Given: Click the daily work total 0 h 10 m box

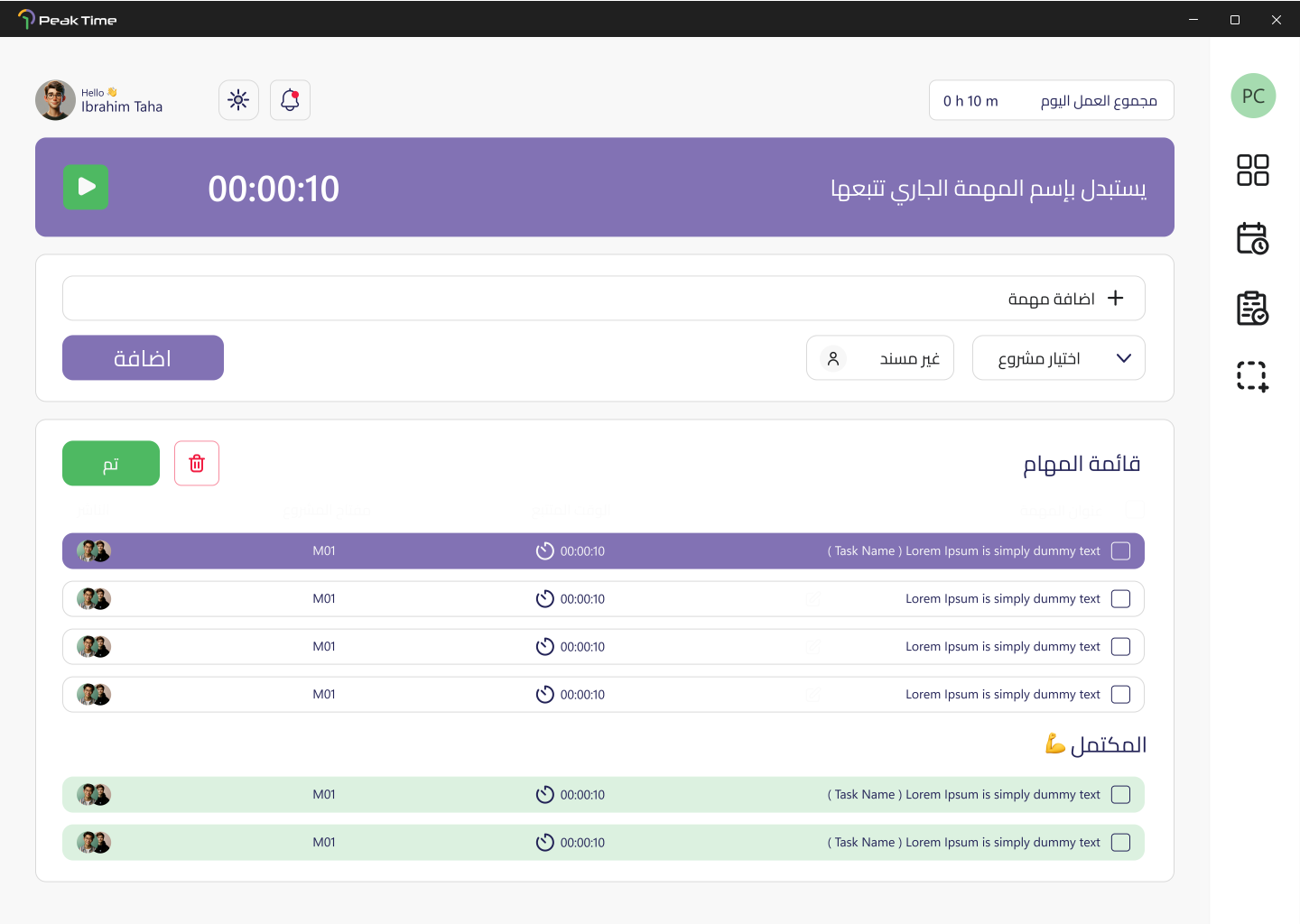Looking at the screenshot, I should click(x=1051, y=100).
